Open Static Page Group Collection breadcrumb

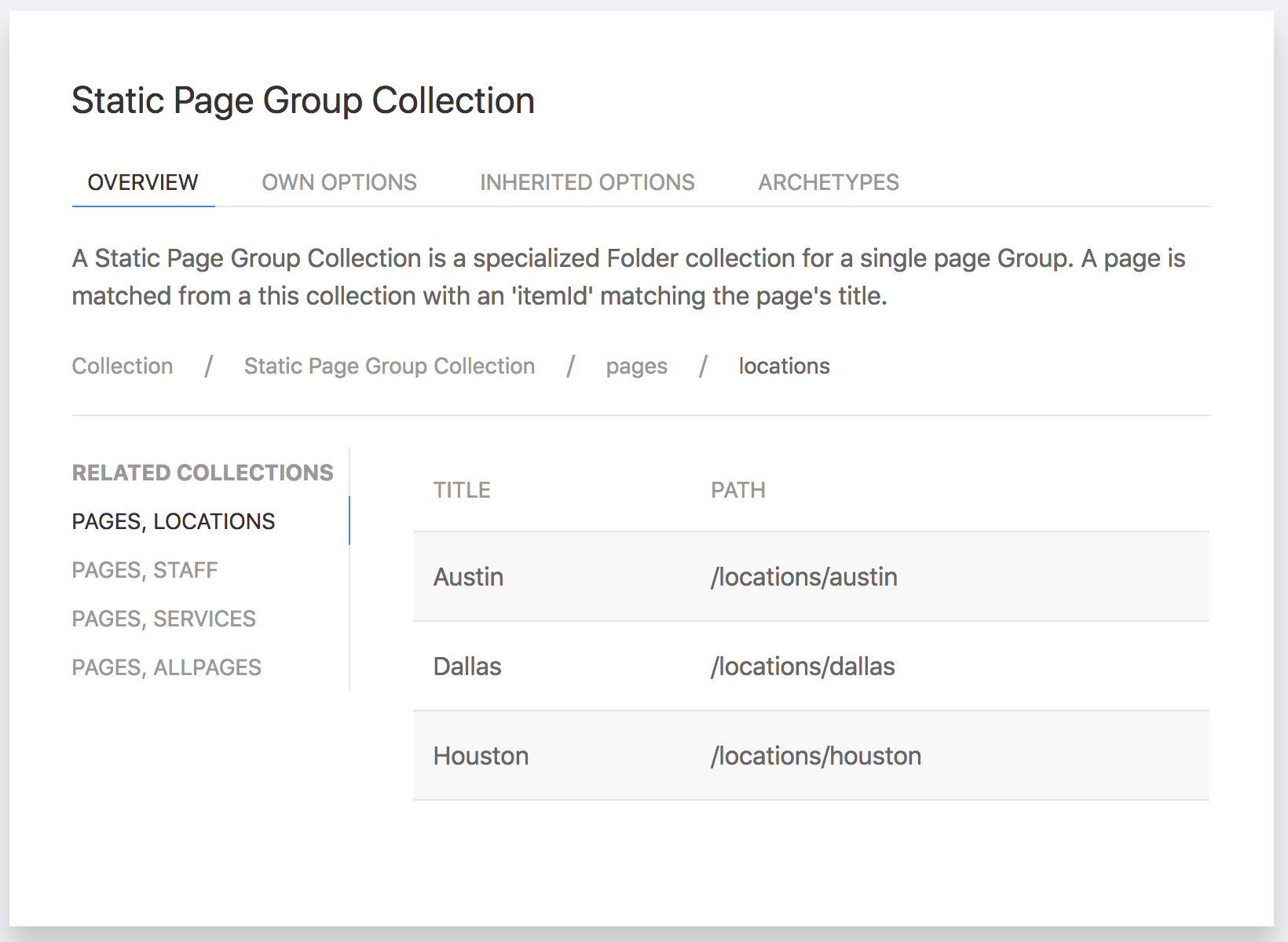point(390,366)
